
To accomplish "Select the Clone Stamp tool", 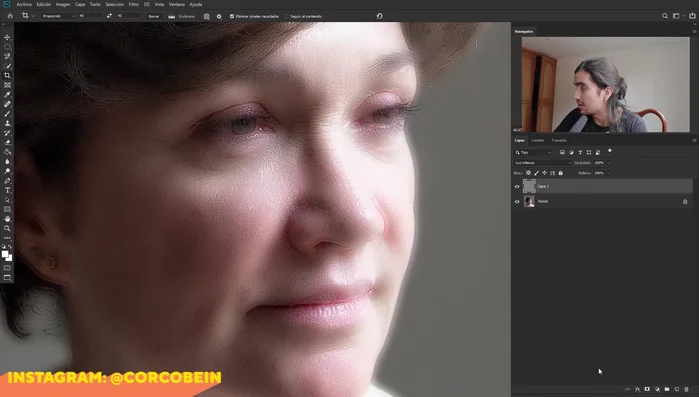I will pyautogui.click(x=7, y=123).
